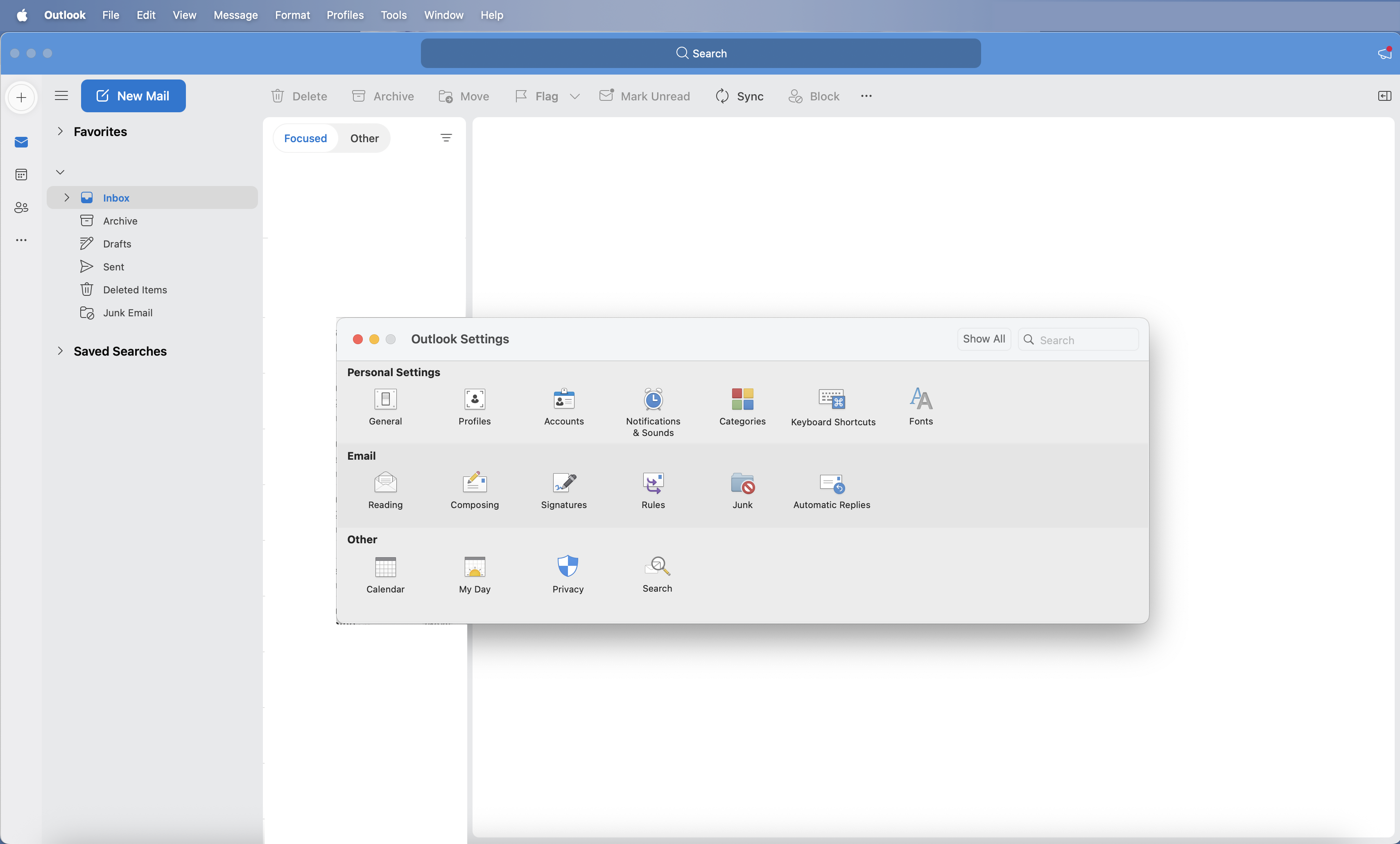Open the Tools menu
Image resolution: width=1400 pixels, height=844 pixels.
pos(393,15)
